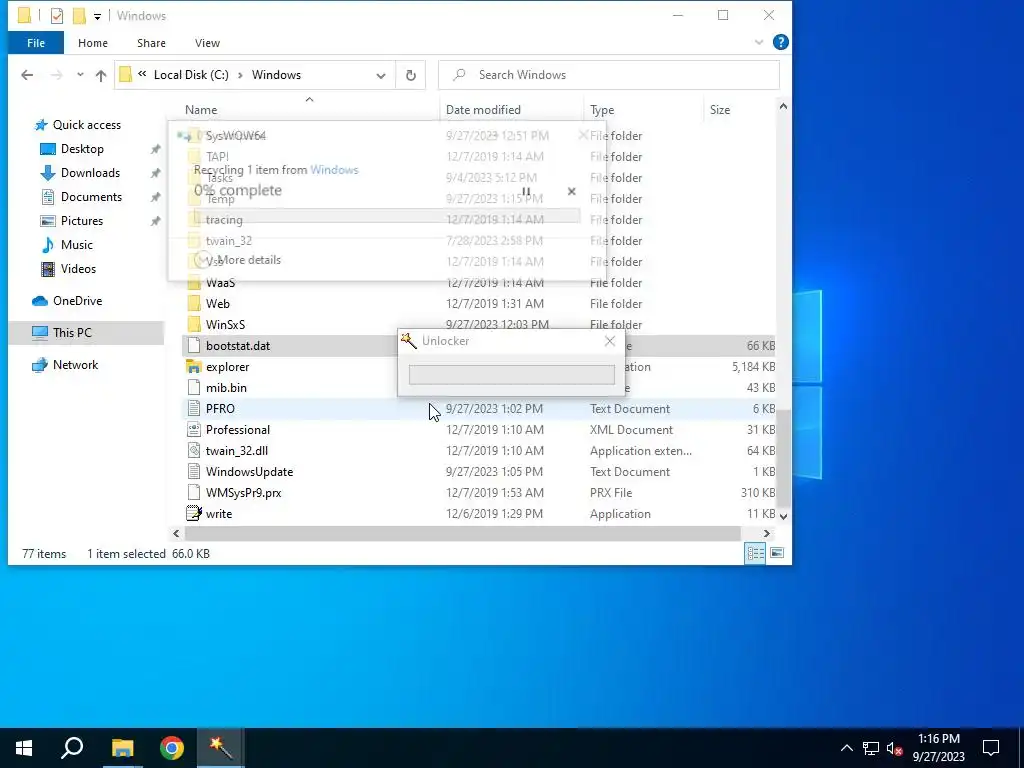The height and width of the screenshot is (768, 1024).
Task: Click the horizontal scrollbar of file list
Action: coord(462,534)
